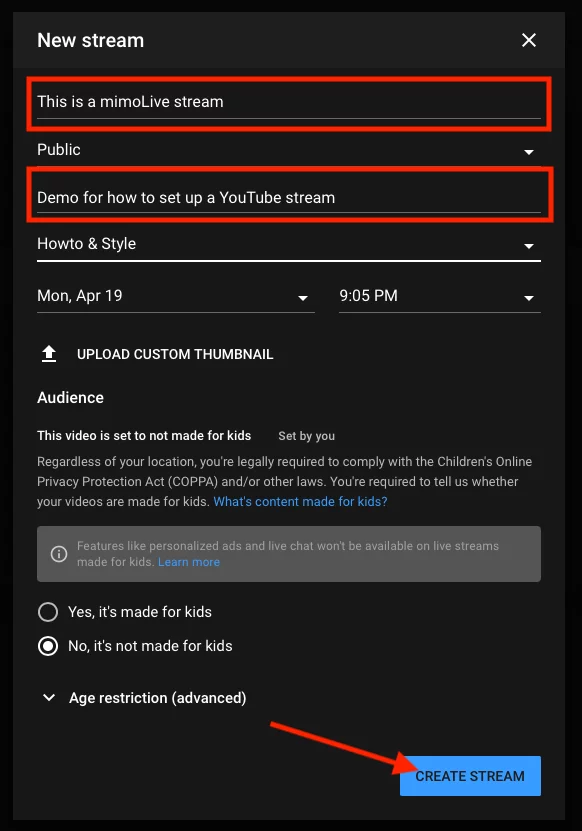
Task: Open the Learn more link
Action: (x=189, y=562)
